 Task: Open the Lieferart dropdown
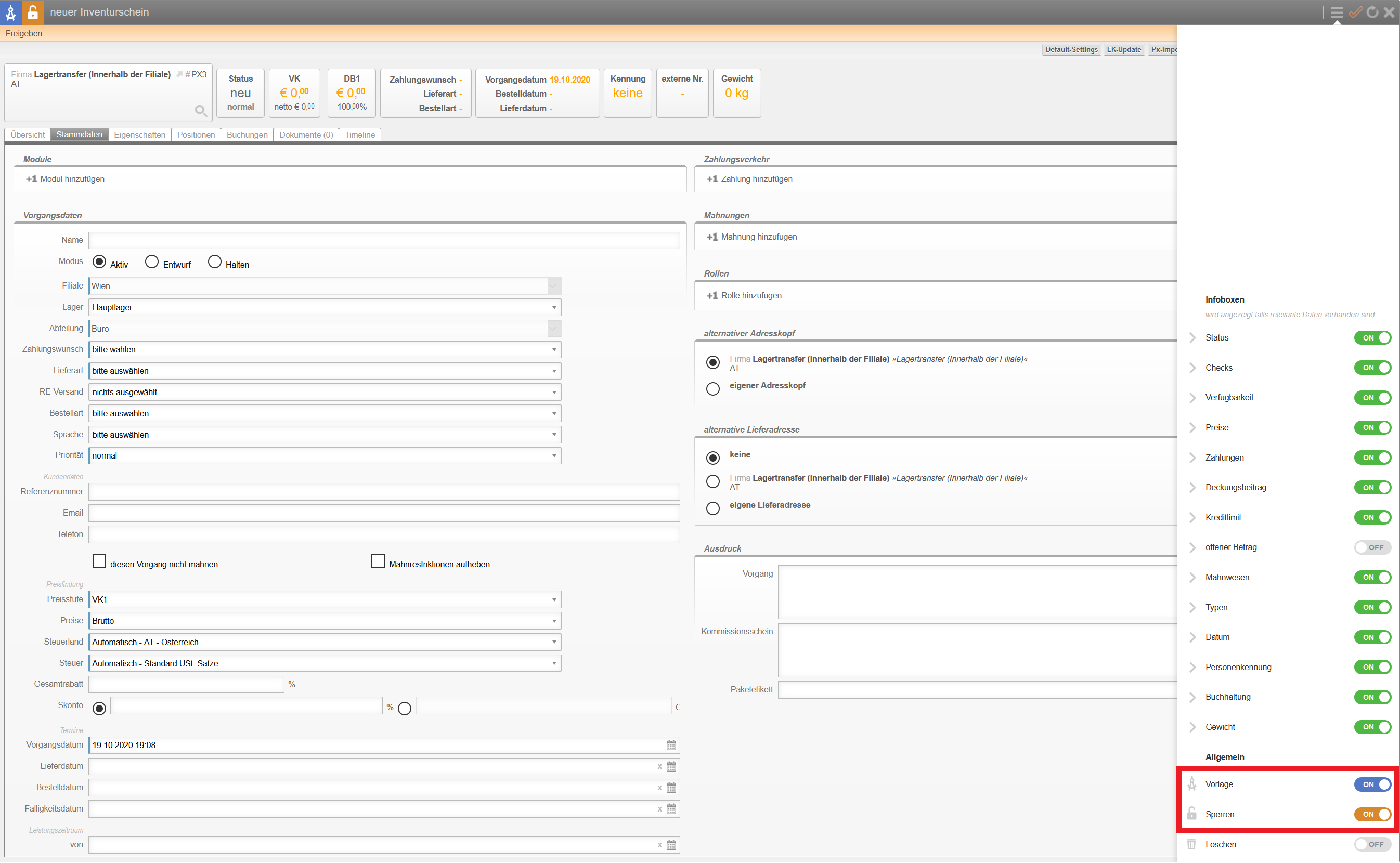(x=325, y=371)
